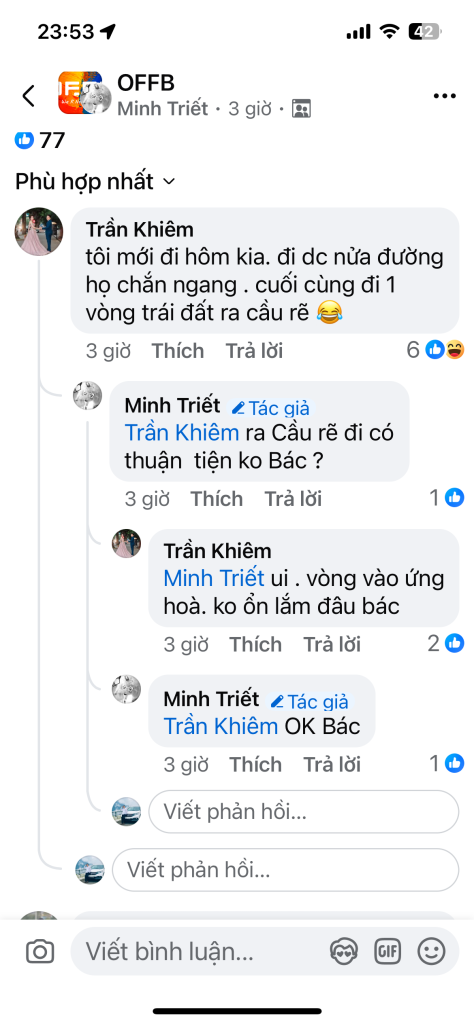Screen dimensions: 474x1024
Task: Open the emoji smiley picker
Action: click(431, 951)
